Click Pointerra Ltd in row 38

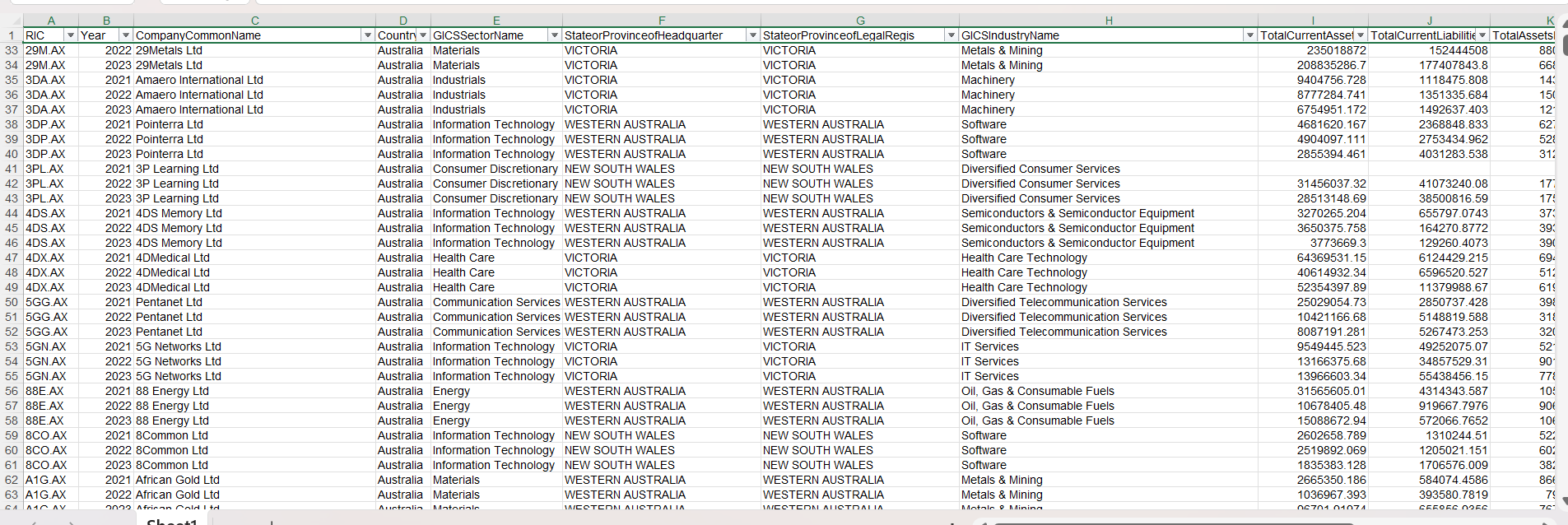pyautogui.click(x=170, y=124)
